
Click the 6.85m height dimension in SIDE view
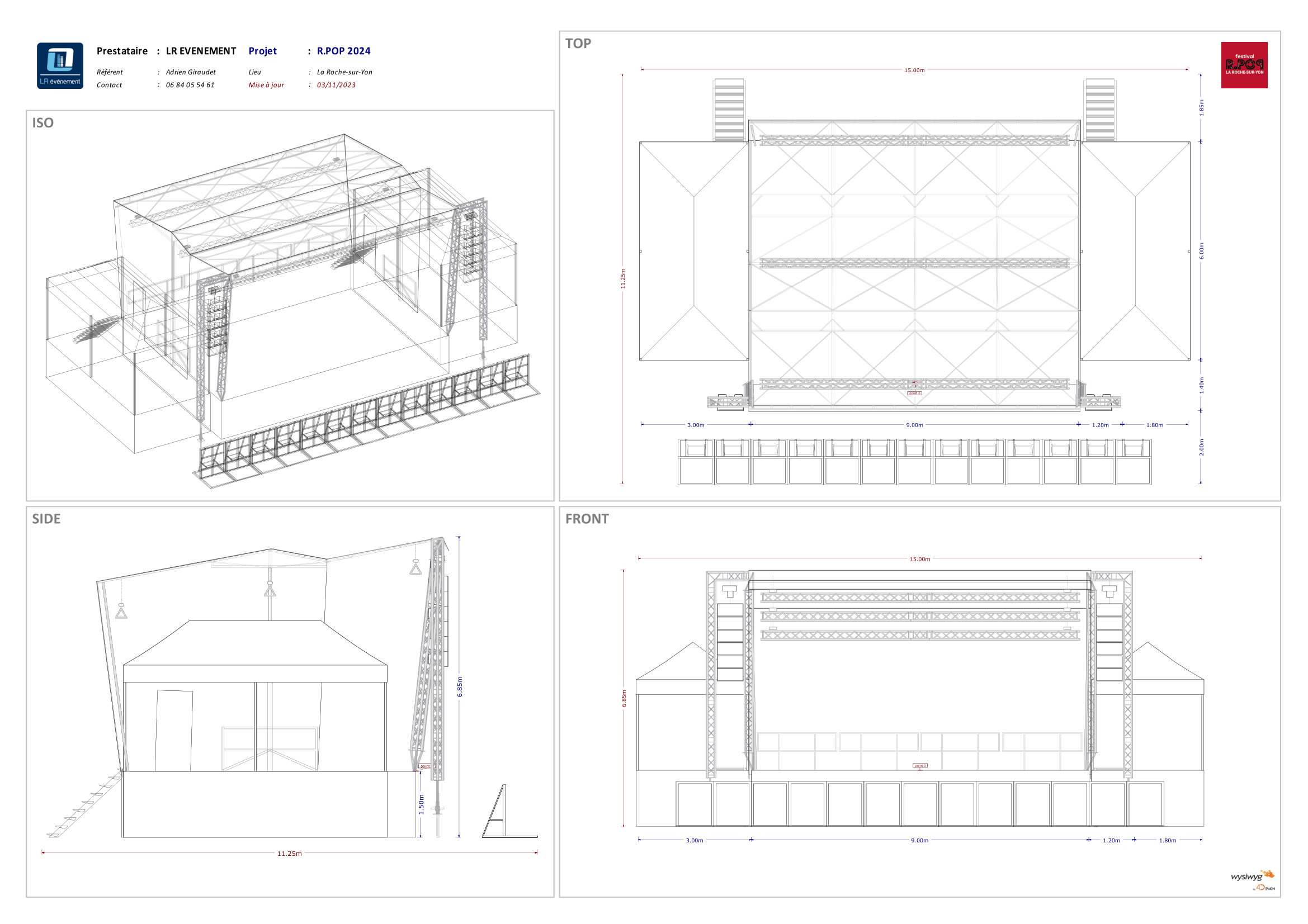(x=460, y=686)
